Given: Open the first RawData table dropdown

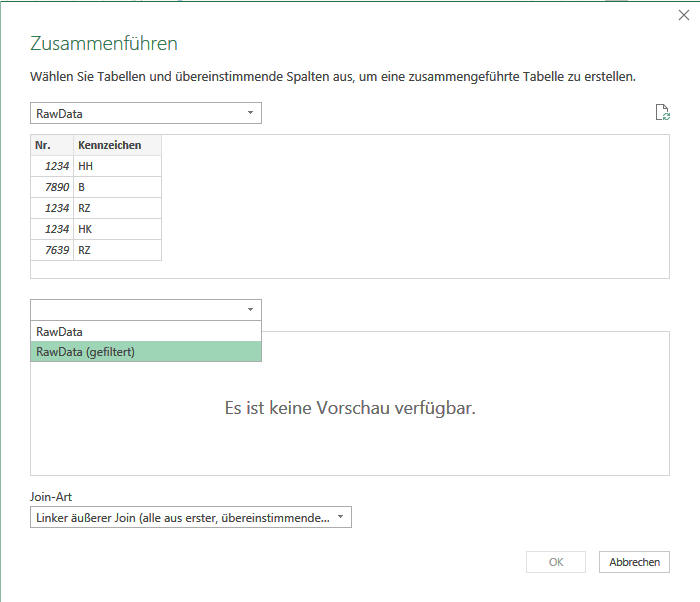Looking at the screenshot, I should tap(146, 113).
